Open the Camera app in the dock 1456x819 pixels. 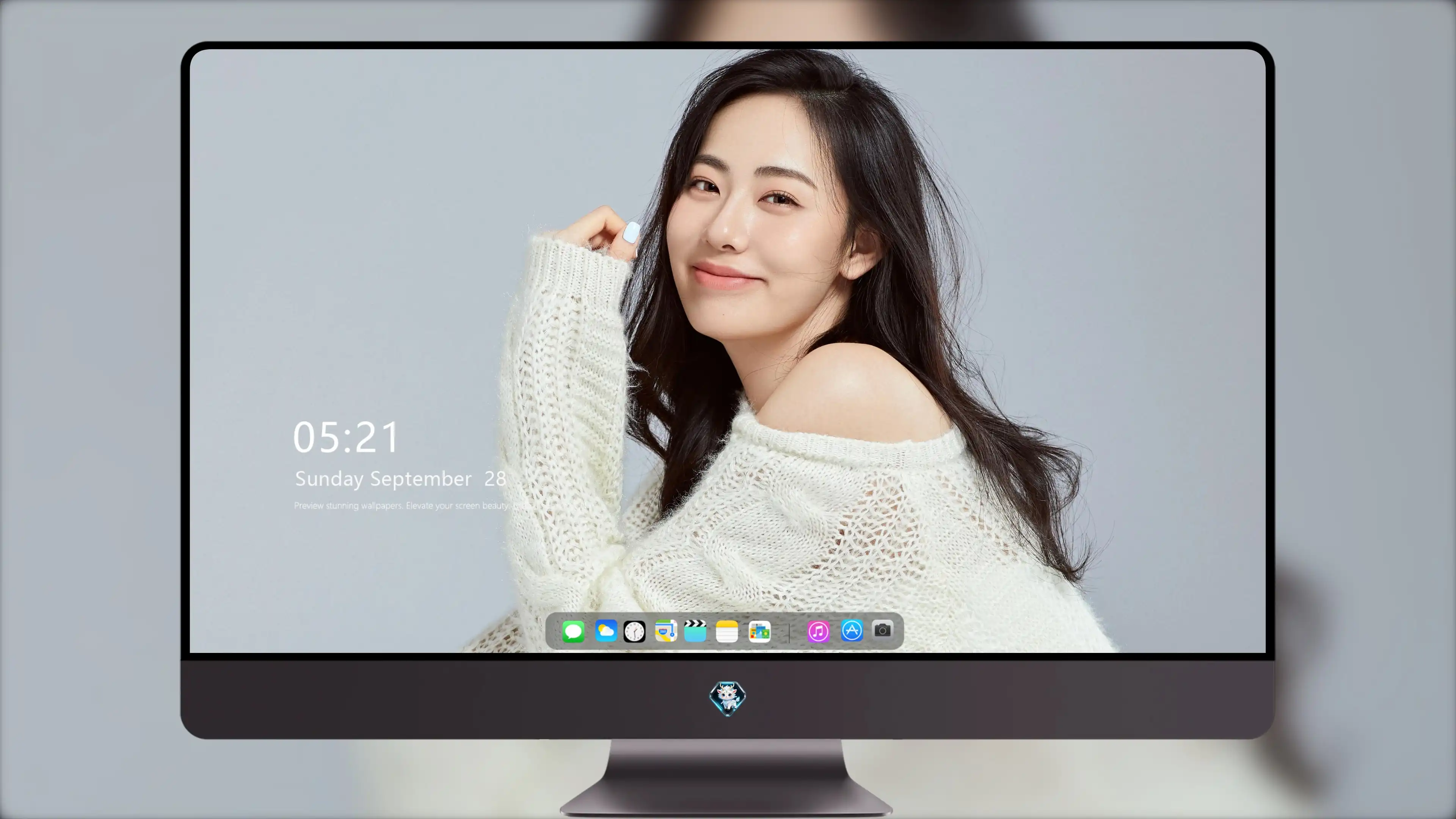[x=882, y=630]
